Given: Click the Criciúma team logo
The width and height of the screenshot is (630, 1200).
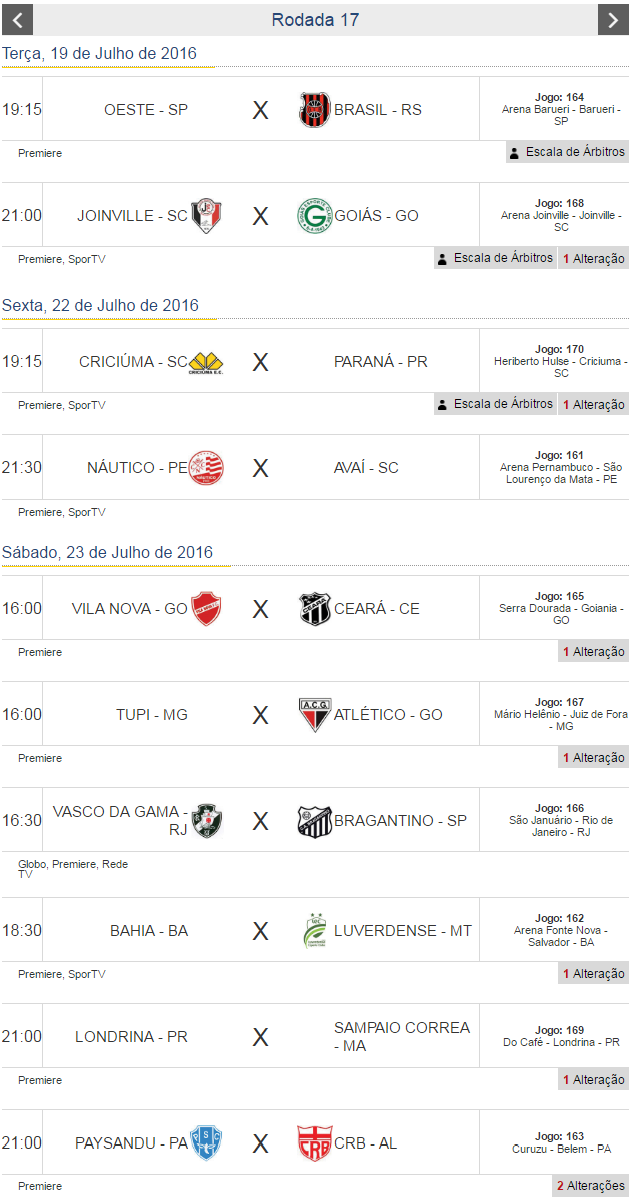Looking at the screenshot, I should pyautogui.click(x=206, y=362).
